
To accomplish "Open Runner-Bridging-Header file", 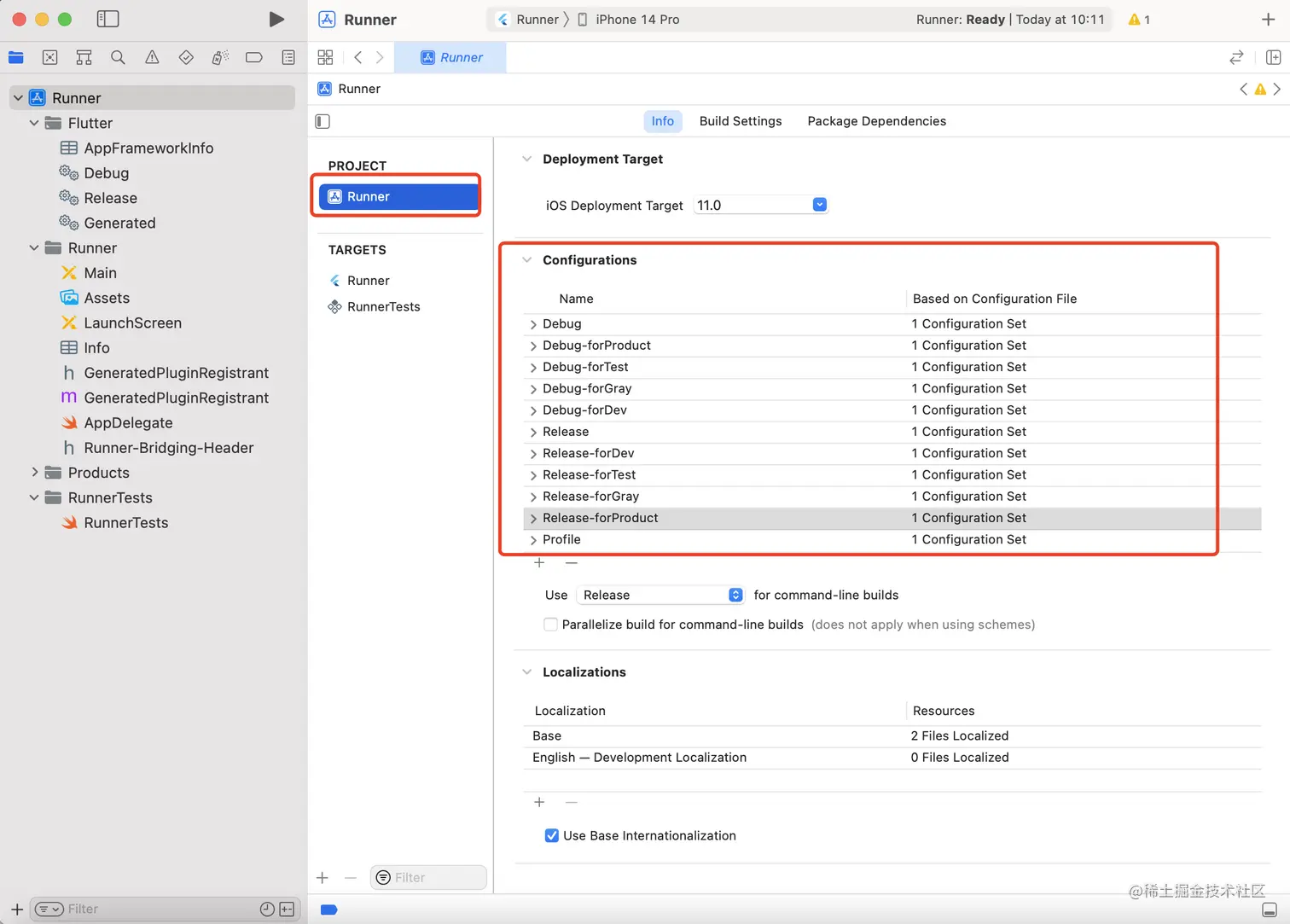I will click(x=168, y=448).
